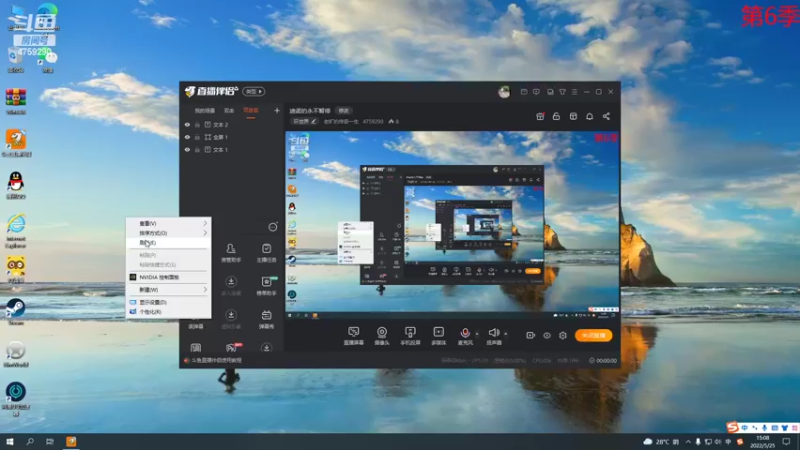Viewport: 800px width, 450px height.
Task: Open WinRAR desktop icon
Action: point(16,101)
